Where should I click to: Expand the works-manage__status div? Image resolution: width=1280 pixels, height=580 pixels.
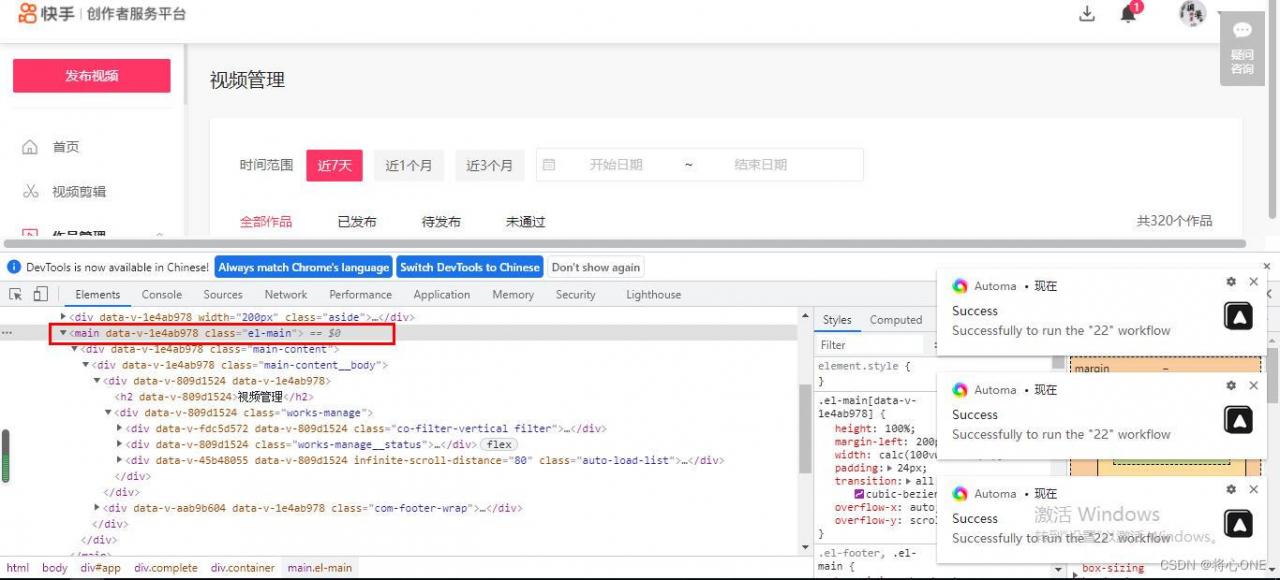(x=119, y=444)
